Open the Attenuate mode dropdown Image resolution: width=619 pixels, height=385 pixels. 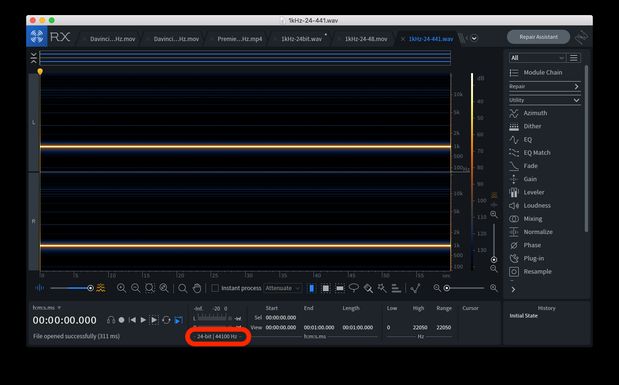coord(283,288)
